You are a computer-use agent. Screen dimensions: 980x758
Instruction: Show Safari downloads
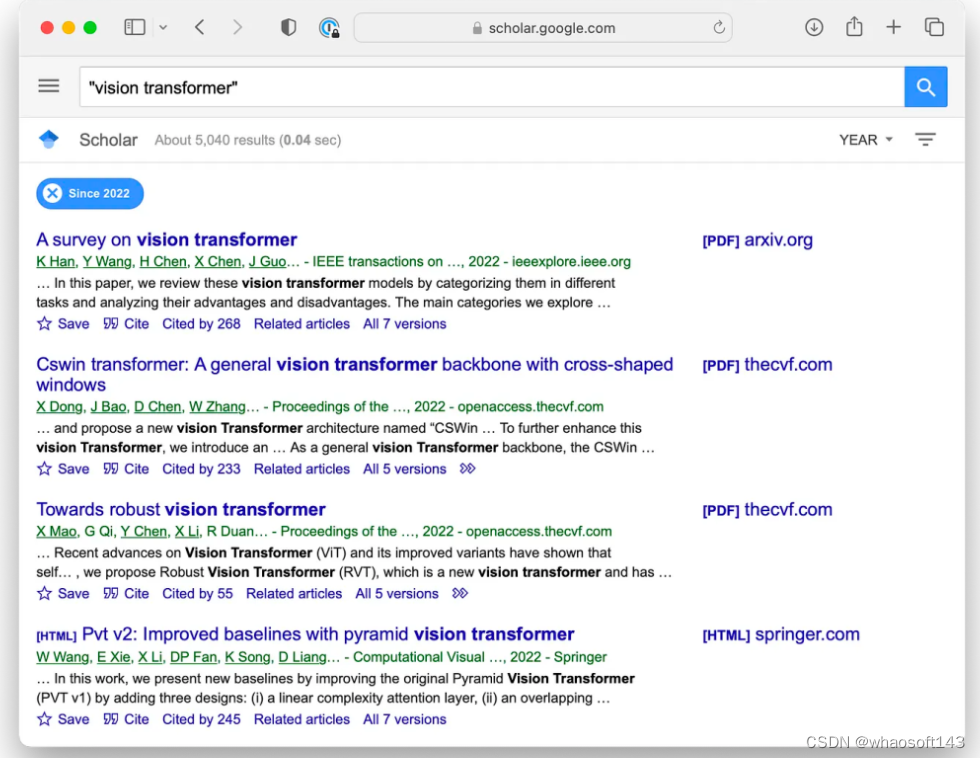pos(814,27)
